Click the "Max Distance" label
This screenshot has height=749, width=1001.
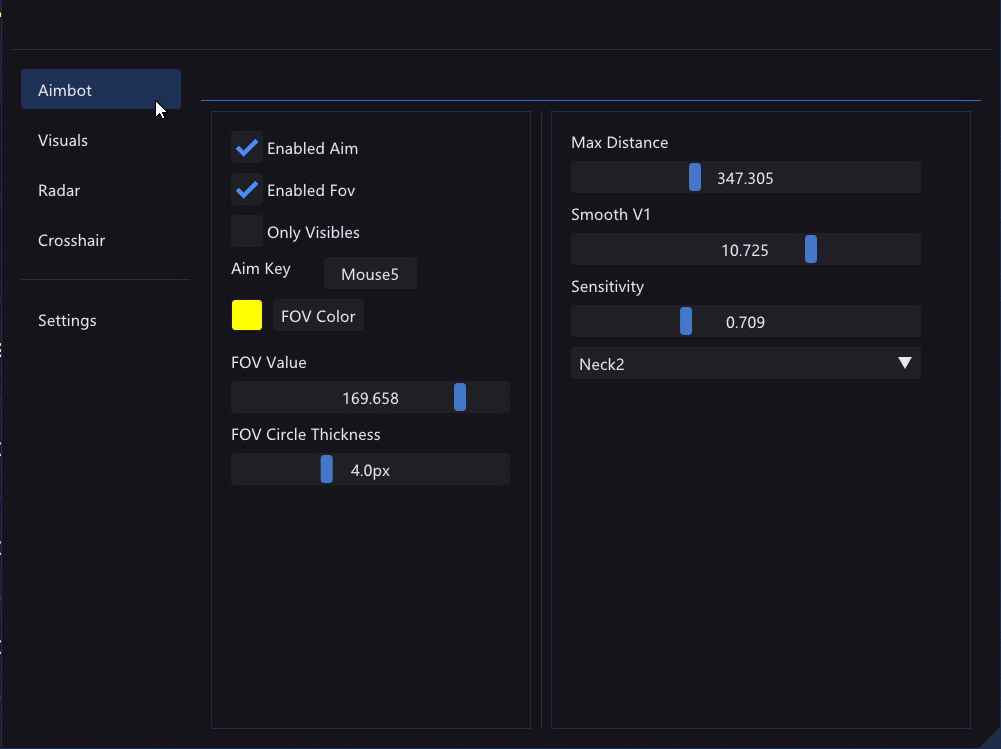pos(619,142)
